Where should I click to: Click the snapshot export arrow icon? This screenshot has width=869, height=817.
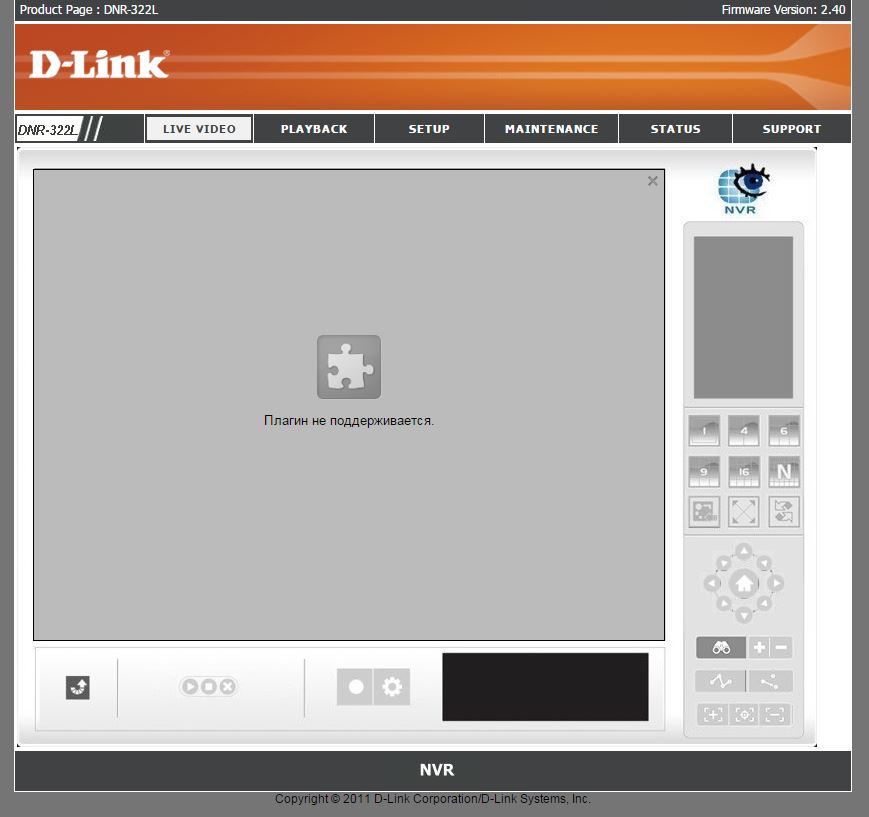click(78, 687)
